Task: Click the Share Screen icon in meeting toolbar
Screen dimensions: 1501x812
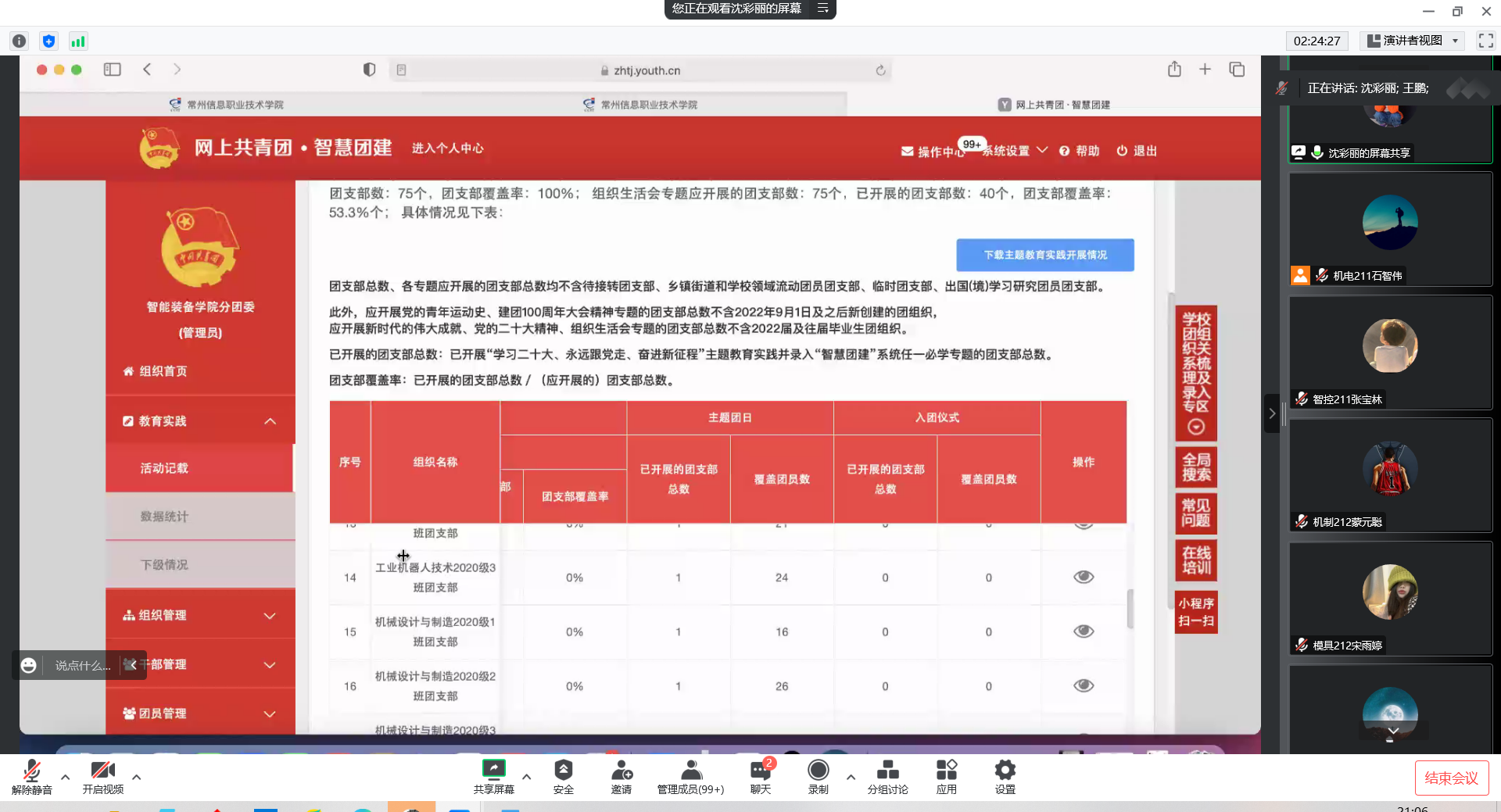Action: point(493,771)
